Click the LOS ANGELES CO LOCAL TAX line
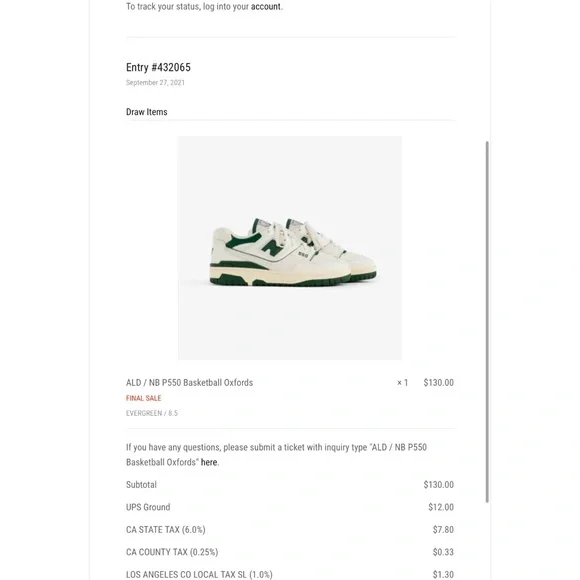The width and height of the screenshot is (580, 580). coord(199,574)
